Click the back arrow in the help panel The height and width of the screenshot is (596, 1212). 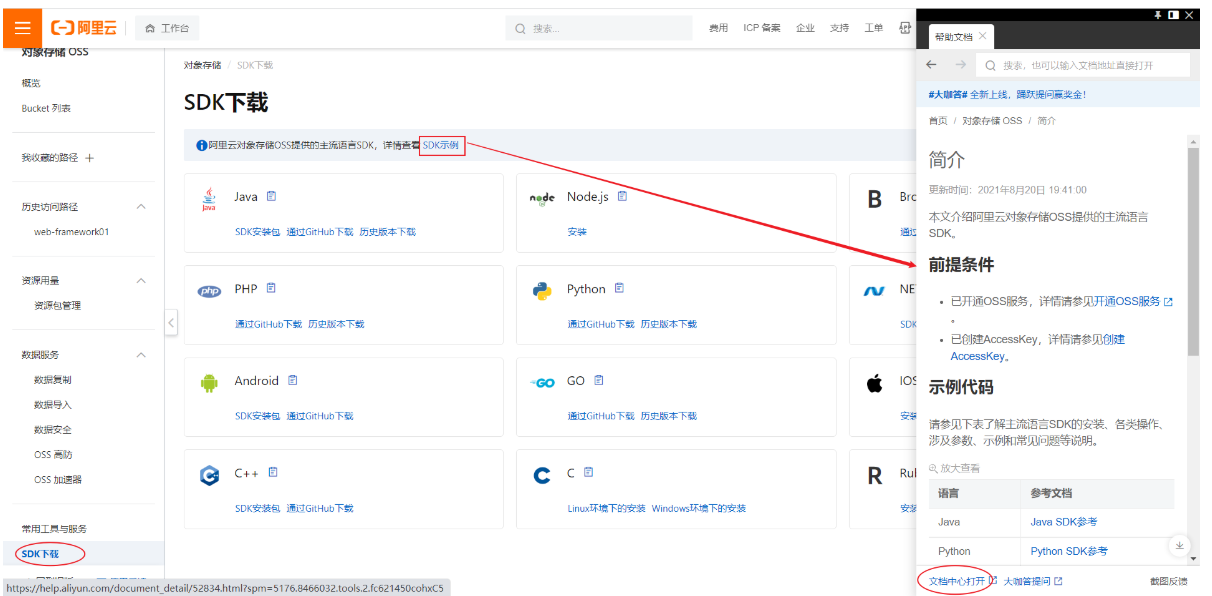930,63
